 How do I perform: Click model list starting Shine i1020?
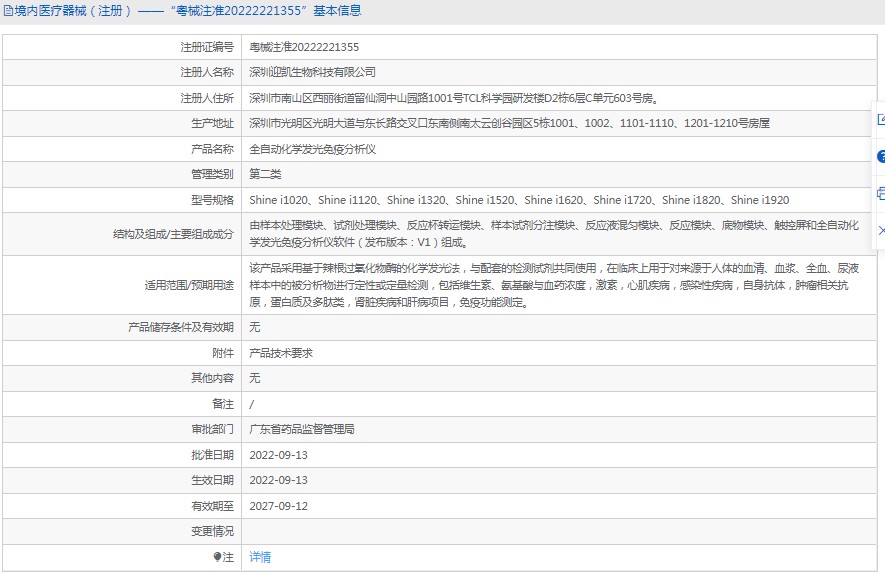[519, 200]
